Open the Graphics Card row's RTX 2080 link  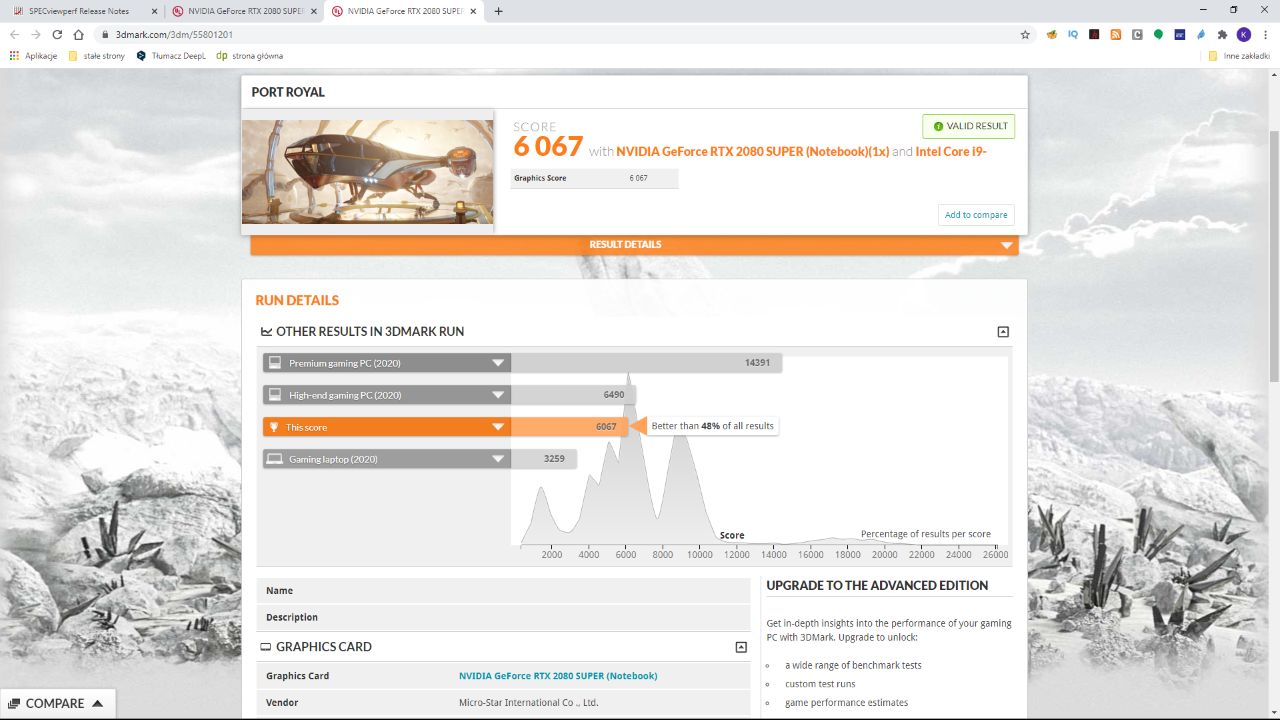coord(558,676)
